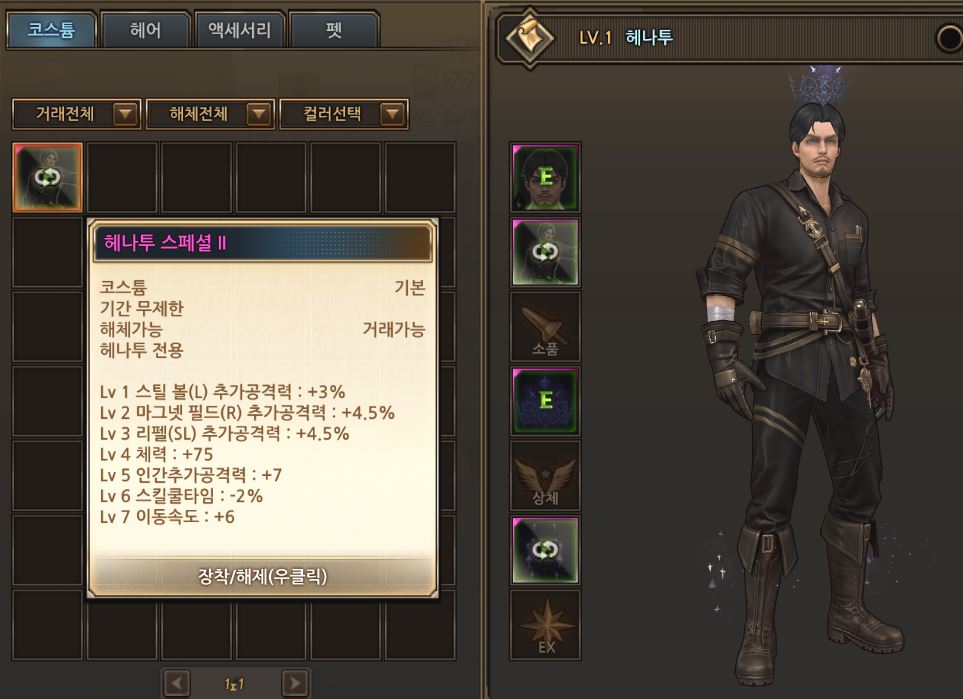This screenshot has height=699, width=963.
Task: Select the empty 소품 prop slot
Action: (x=545, y=327)
